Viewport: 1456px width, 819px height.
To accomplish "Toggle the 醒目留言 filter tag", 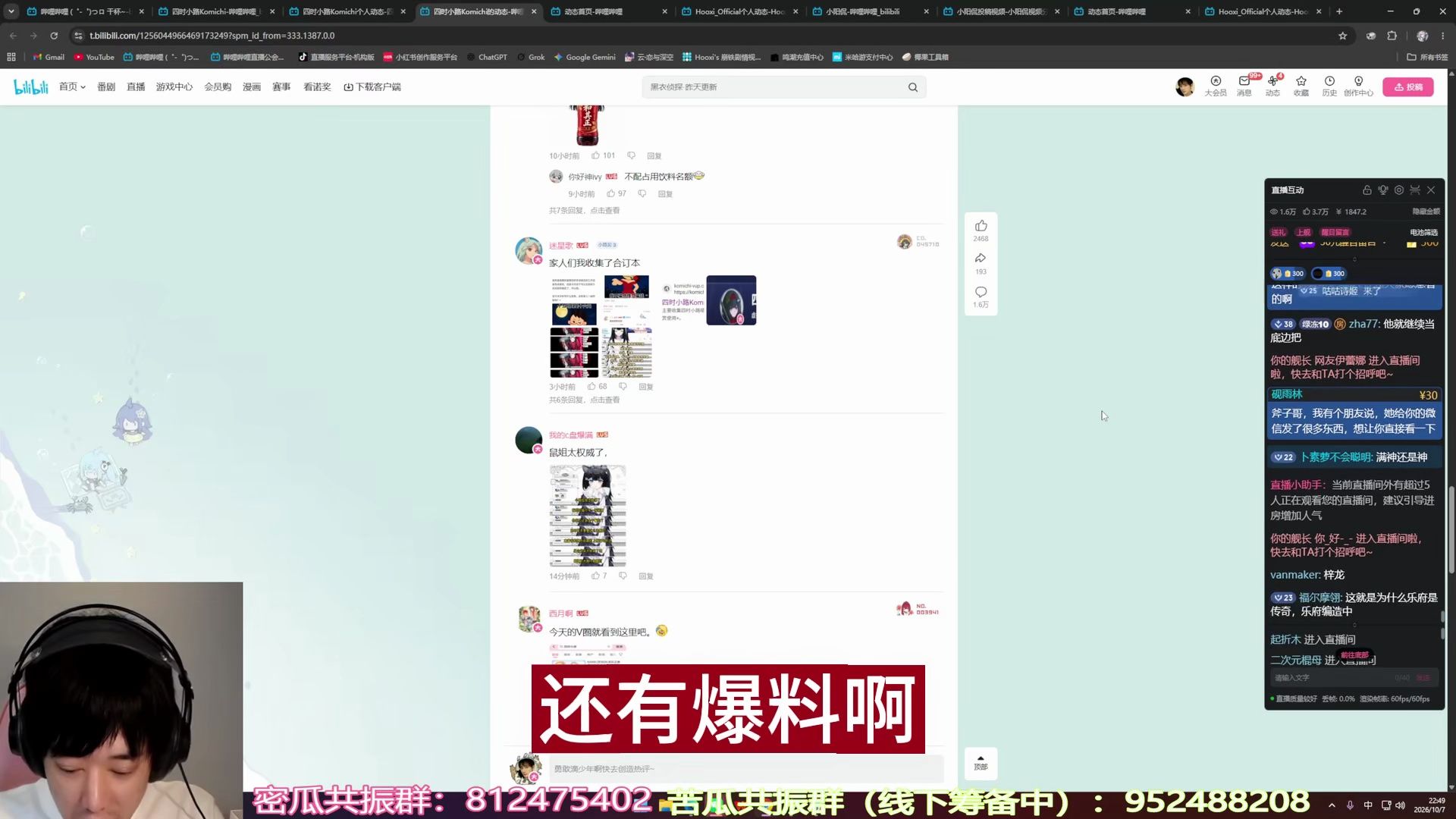I will pos(1335,232).
